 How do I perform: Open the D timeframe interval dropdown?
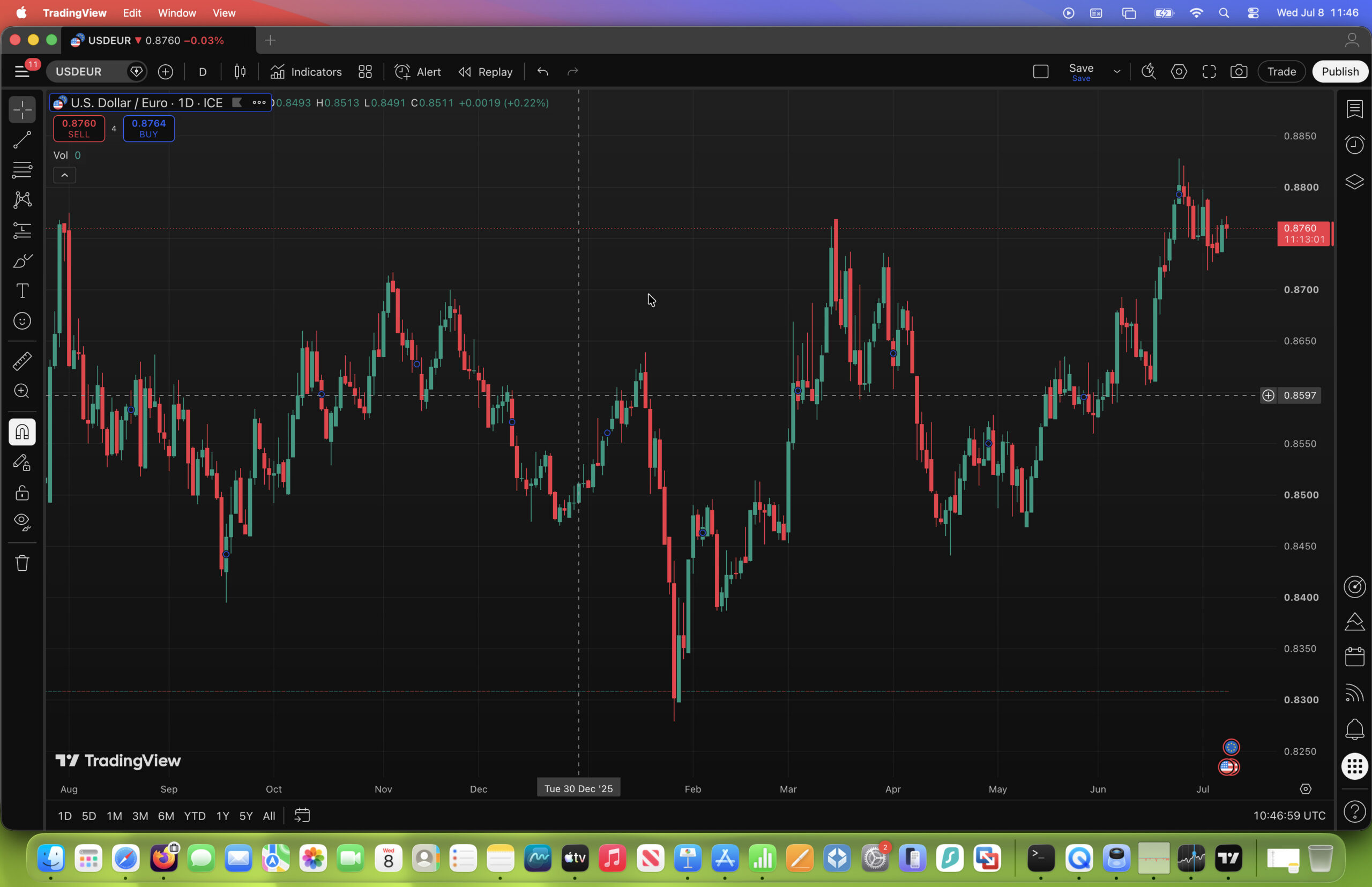click(x=203, y=71)
